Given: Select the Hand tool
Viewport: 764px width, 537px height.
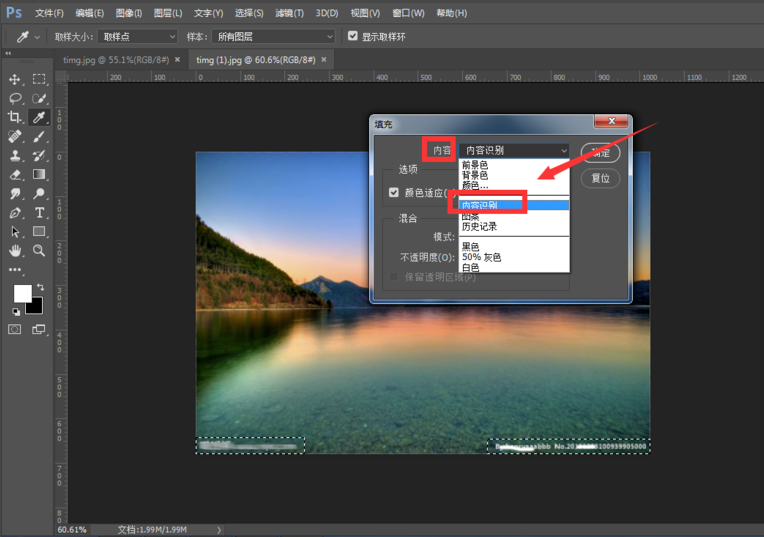Looking at the screenshot, I should pyautogui.click(x=15, y=250).
